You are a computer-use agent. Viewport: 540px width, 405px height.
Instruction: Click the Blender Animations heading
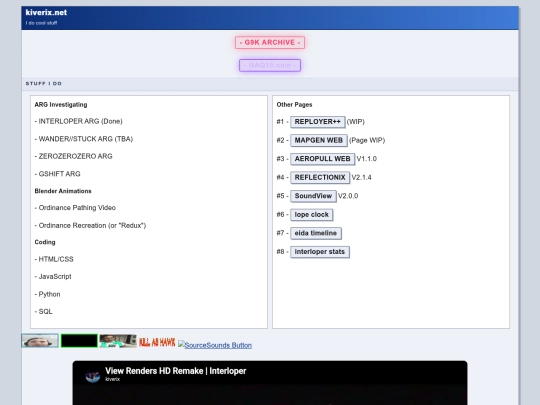(63, 191)
